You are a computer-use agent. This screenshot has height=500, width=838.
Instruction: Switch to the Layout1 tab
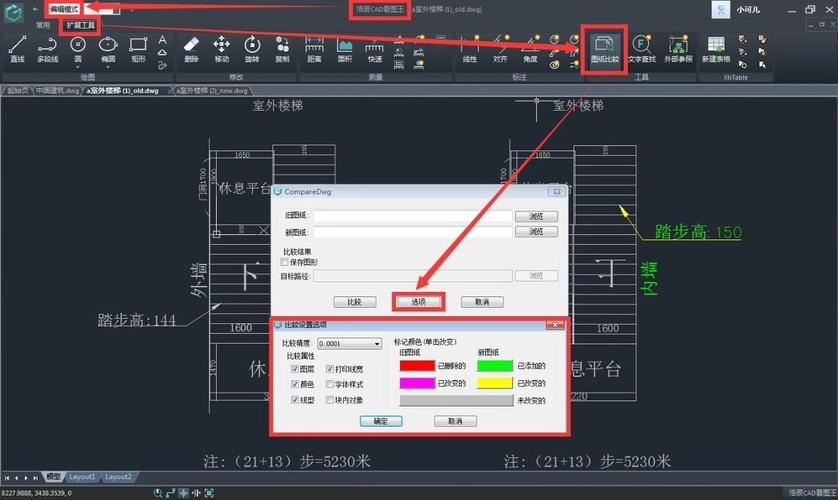point(82,476)
